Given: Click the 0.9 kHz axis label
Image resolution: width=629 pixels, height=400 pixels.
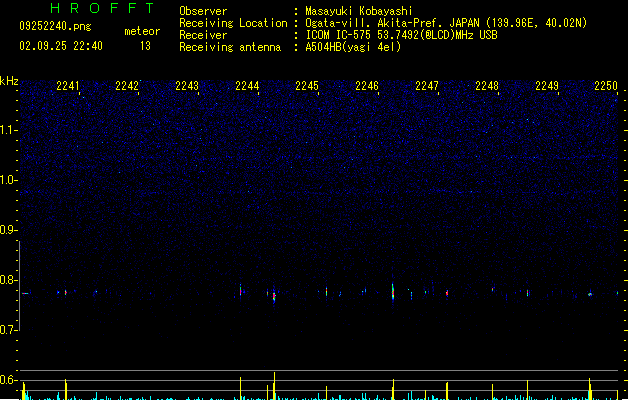Looking at the screenshot, I should click(8, 230).
